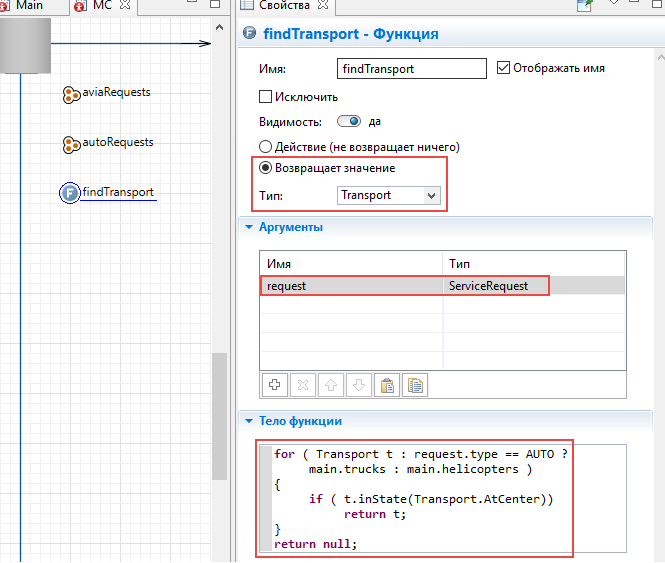Click the copy arguments list icon
The width and height of the screenshot is (665, 563).
tap(415, 385)
